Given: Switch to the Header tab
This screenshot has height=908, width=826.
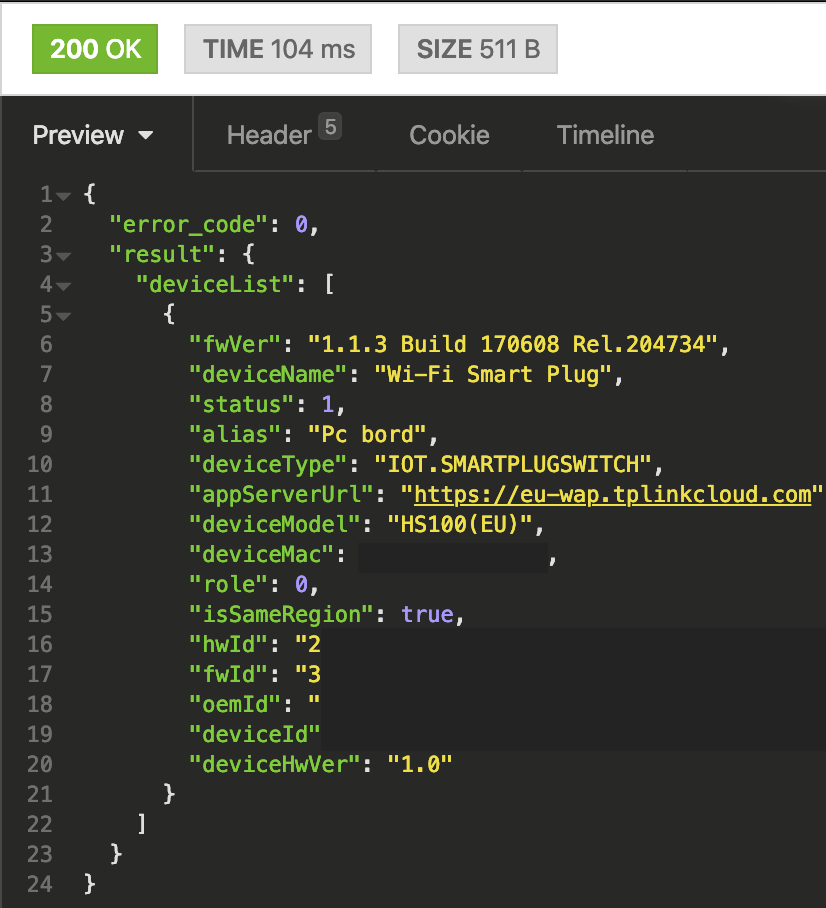Looking at the screenshot, I should (267, 134).
